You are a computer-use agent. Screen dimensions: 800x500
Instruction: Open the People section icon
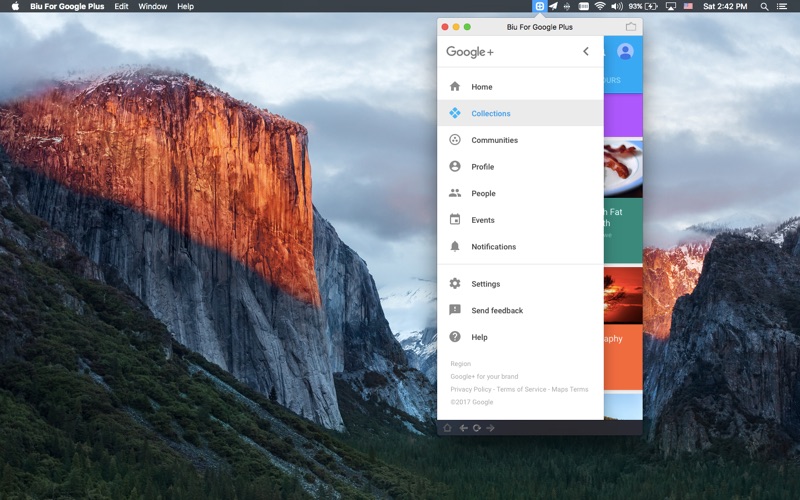[x=455, y=193]
